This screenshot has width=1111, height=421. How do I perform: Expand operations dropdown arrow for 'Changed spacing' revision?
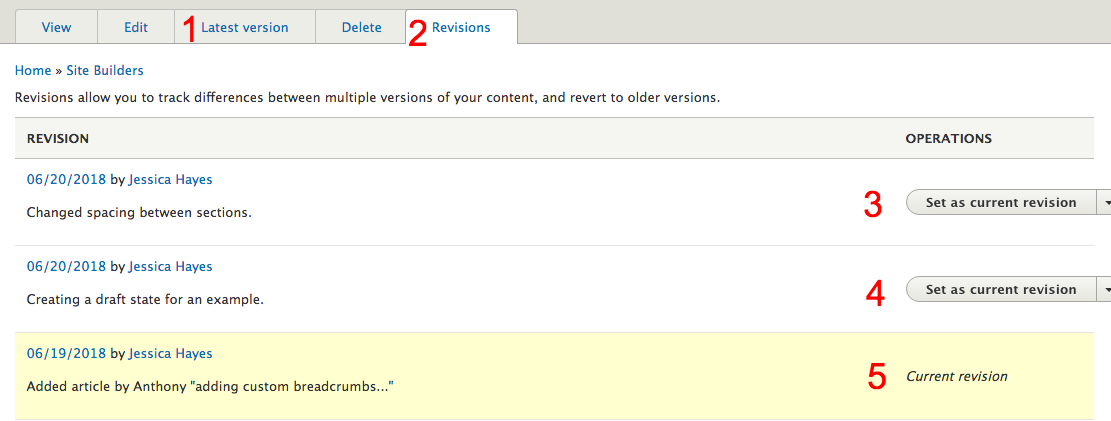coord(1105,202)
